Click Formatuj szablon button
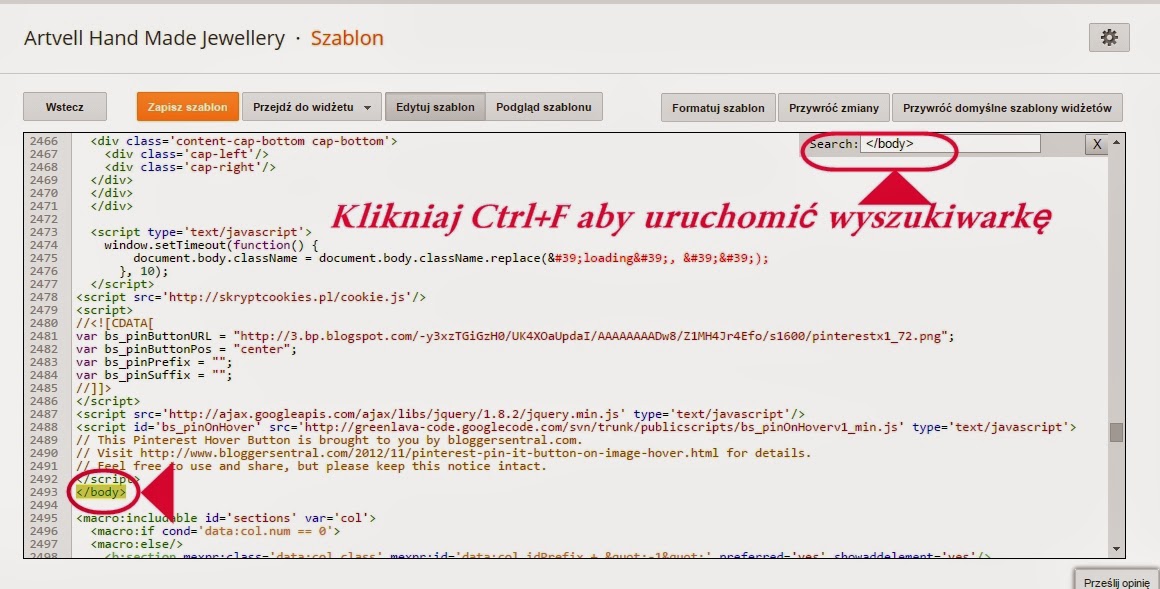Screen dimensions: 1160x589 718,108
